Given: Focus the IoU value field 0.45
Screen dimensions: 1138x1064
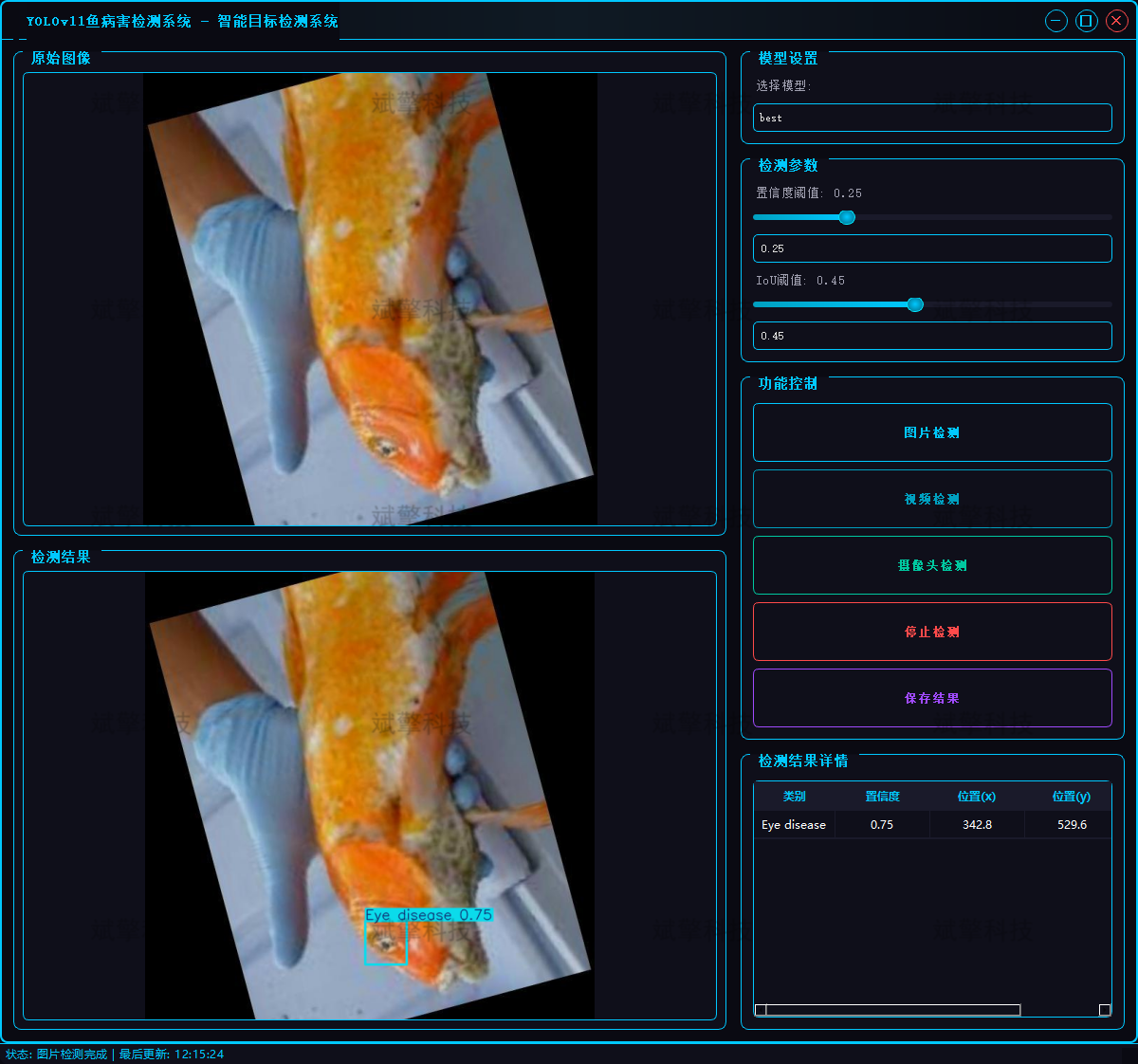Looking at the screenshot, I should coord(932,336).
